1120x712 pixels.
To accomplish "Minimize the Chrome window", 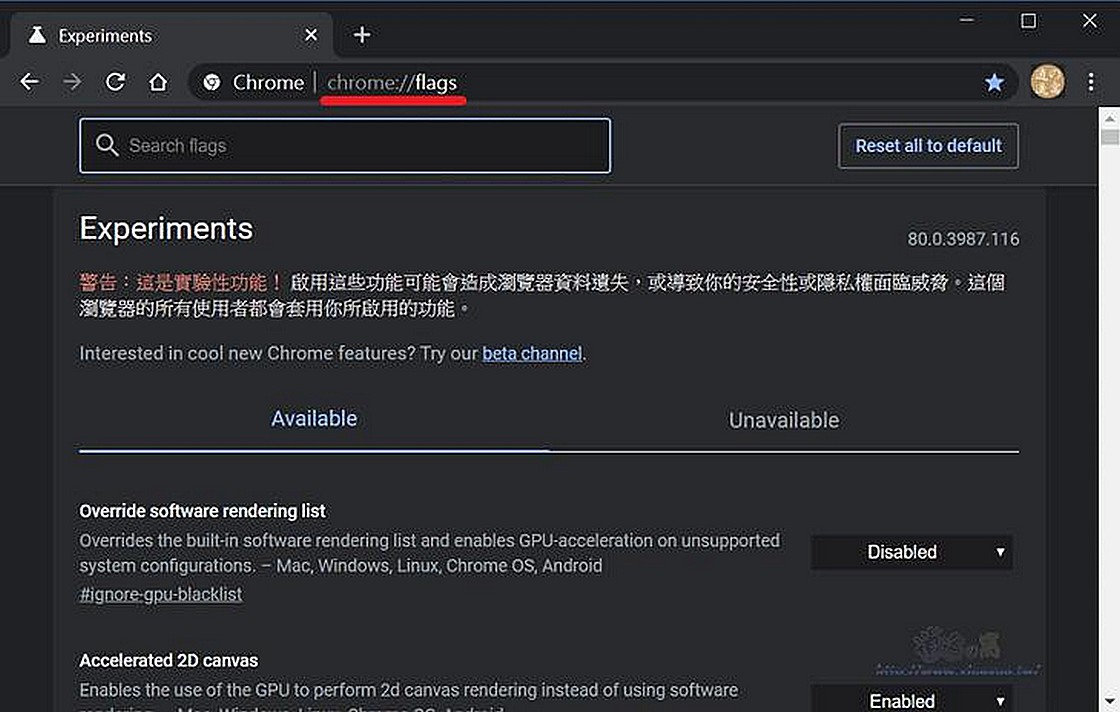I will pos(966,21).
